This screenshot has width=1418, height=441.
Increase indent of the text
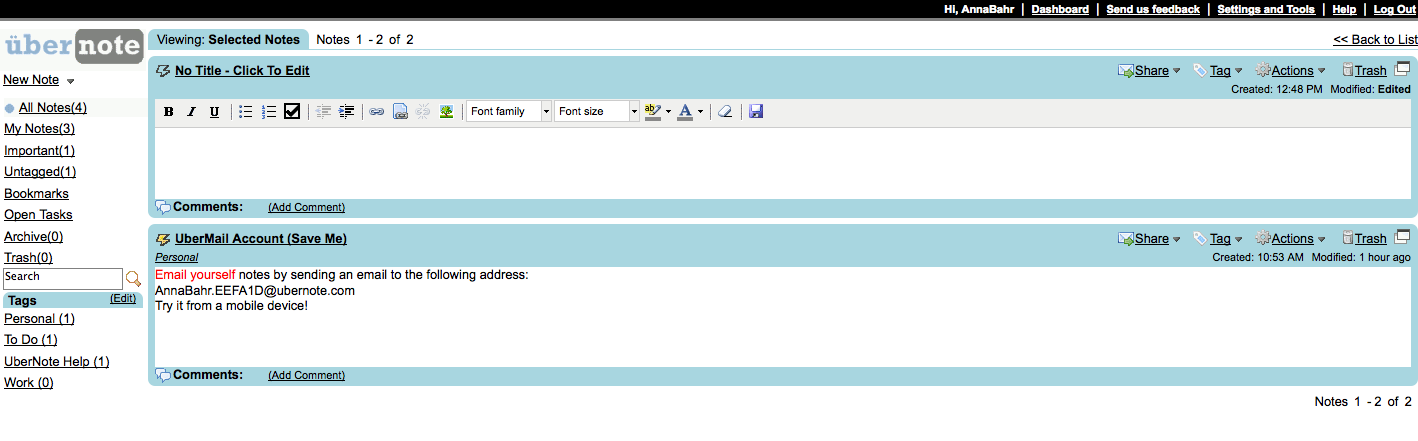pos(347,112)
